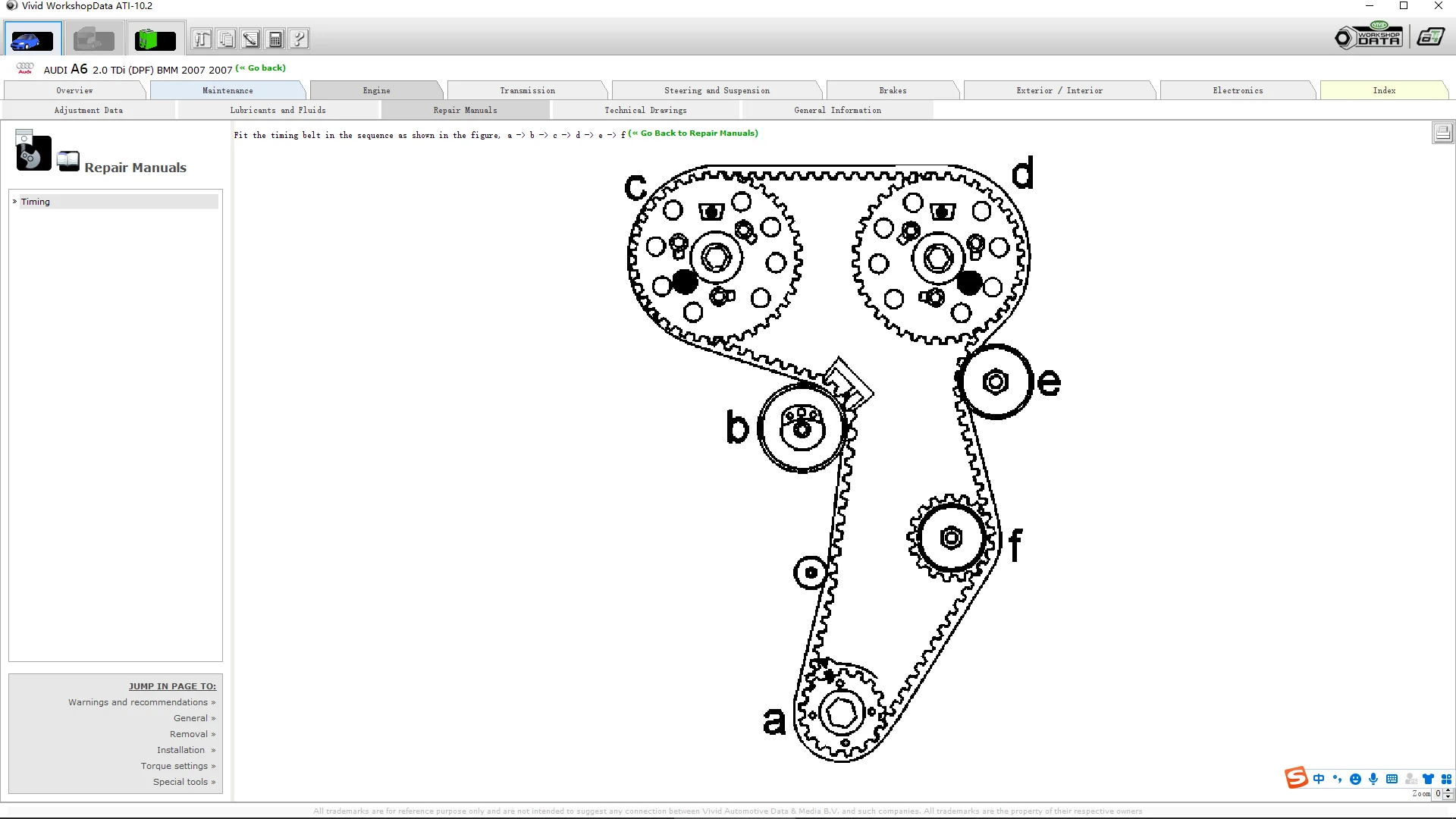Switch to the Engine tab
Image resolution: width=1456 pixels, height=819 pixels.
click(376, 90)
